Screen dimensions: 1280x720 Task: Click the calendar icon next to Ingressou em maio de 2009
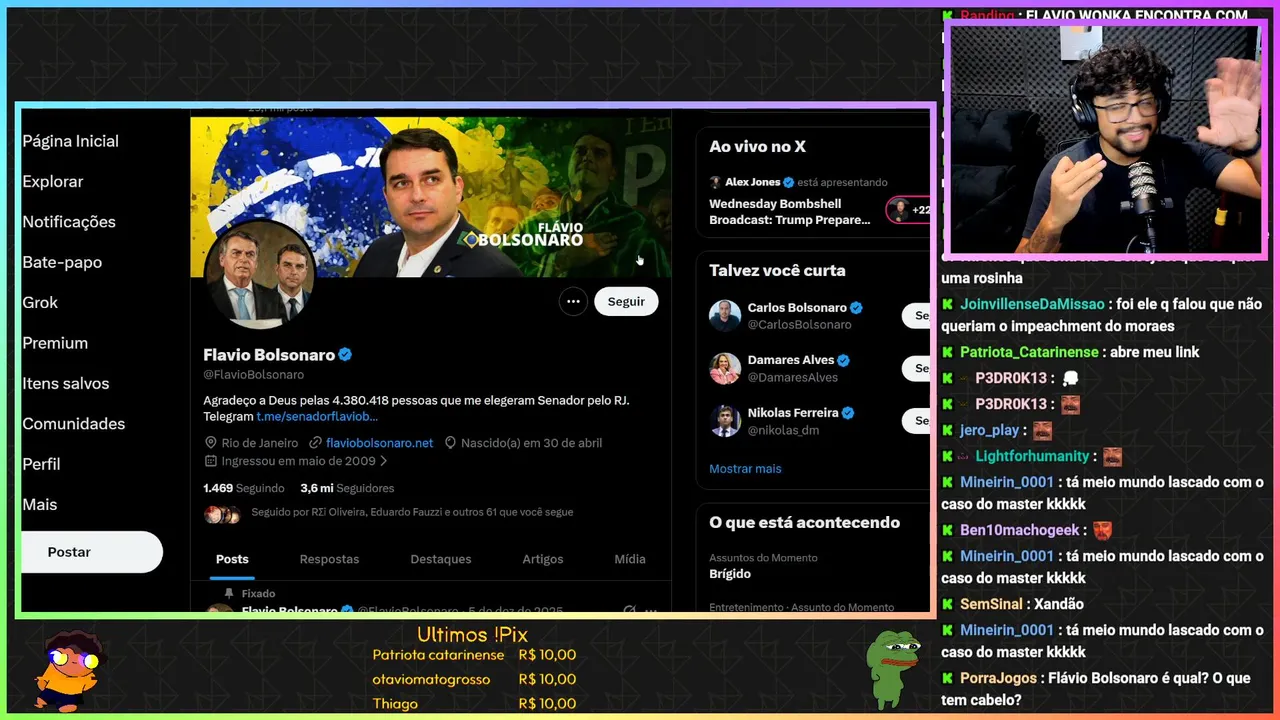pos(211,461)
